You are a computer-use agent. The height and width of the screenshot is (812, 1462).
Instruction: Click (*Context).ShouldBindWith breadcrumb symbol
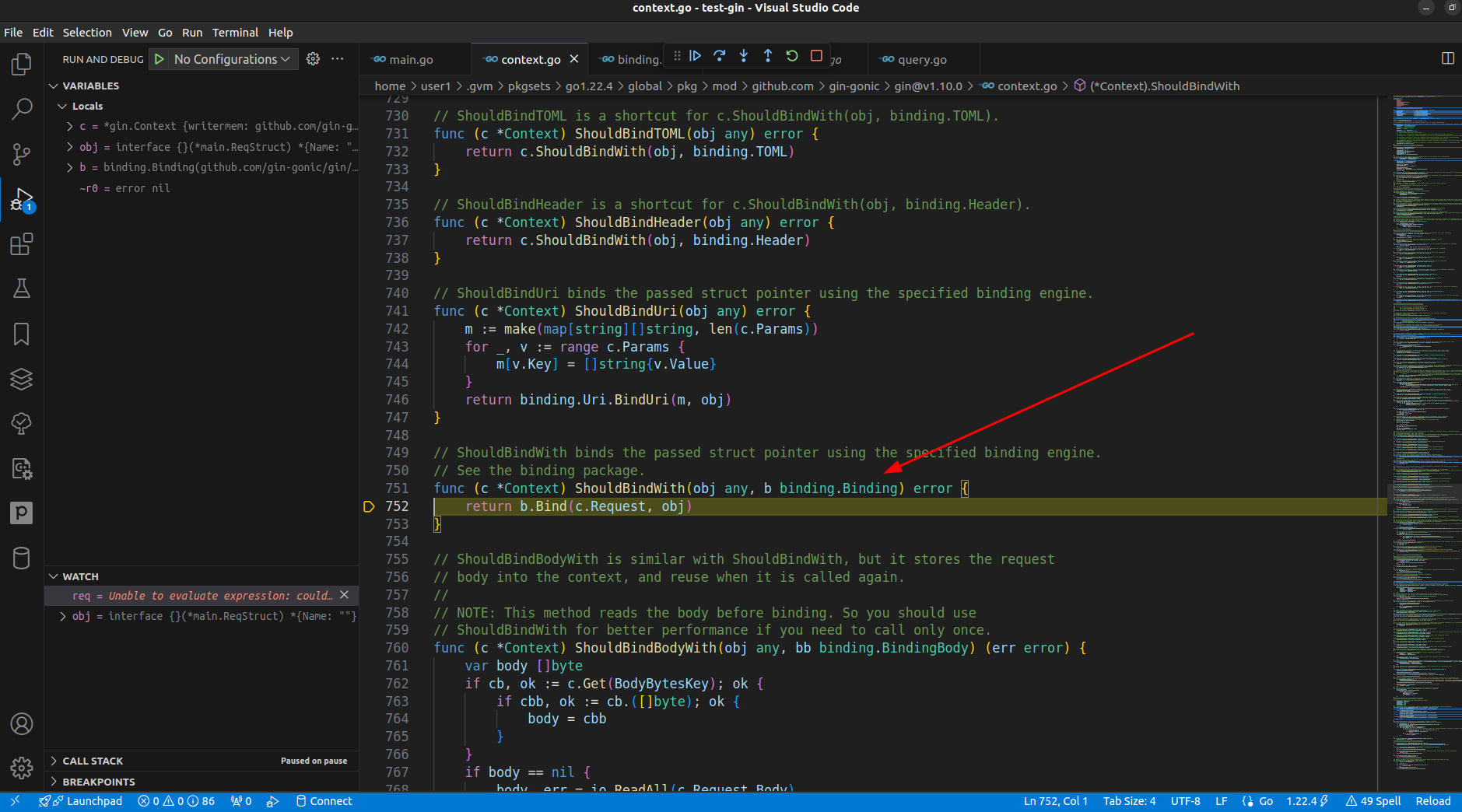click(x=1165, y=86)
